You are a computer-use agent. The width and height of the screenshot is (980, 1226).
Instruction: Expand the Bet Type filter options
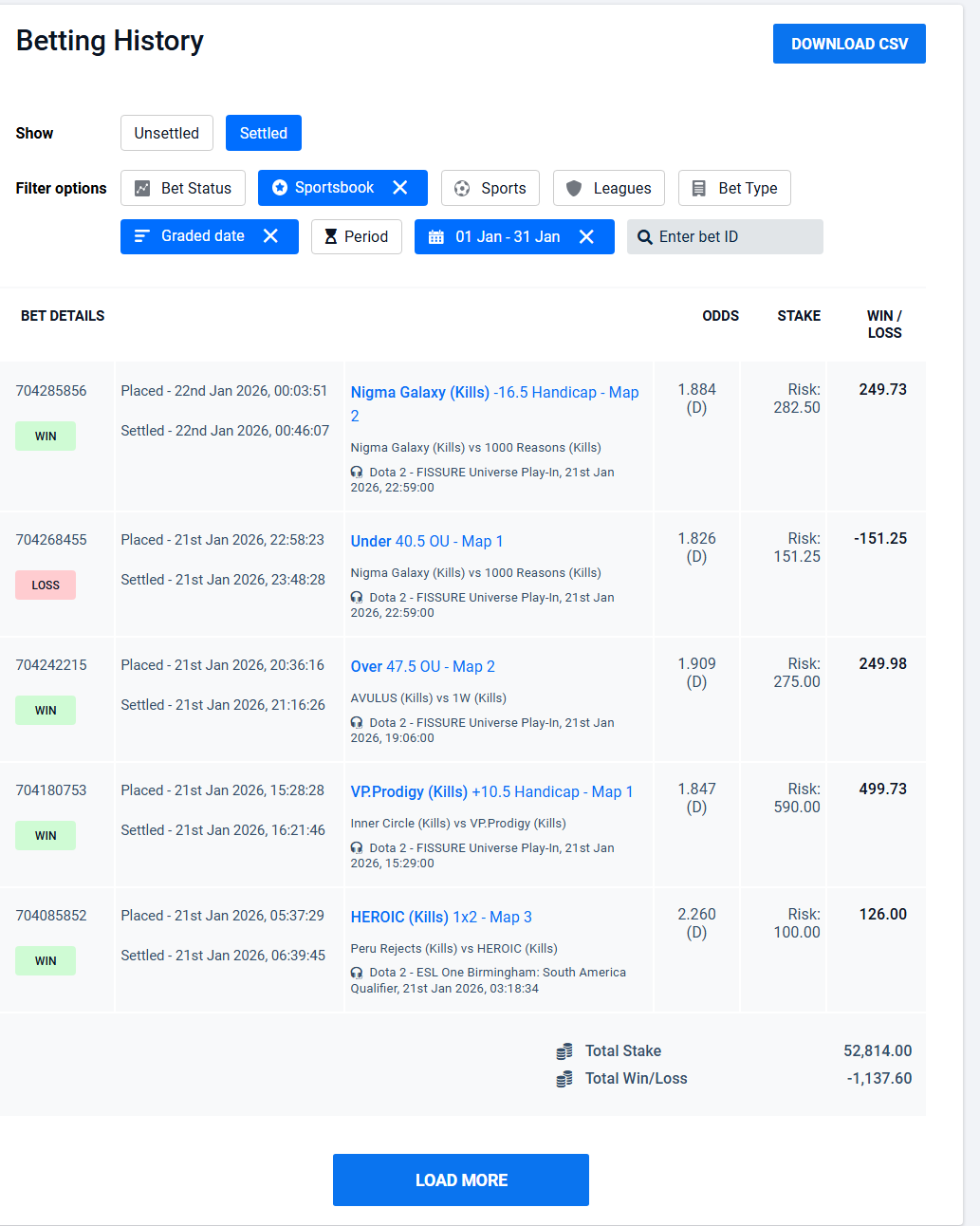pyautogui.click(x=734, y=188)
